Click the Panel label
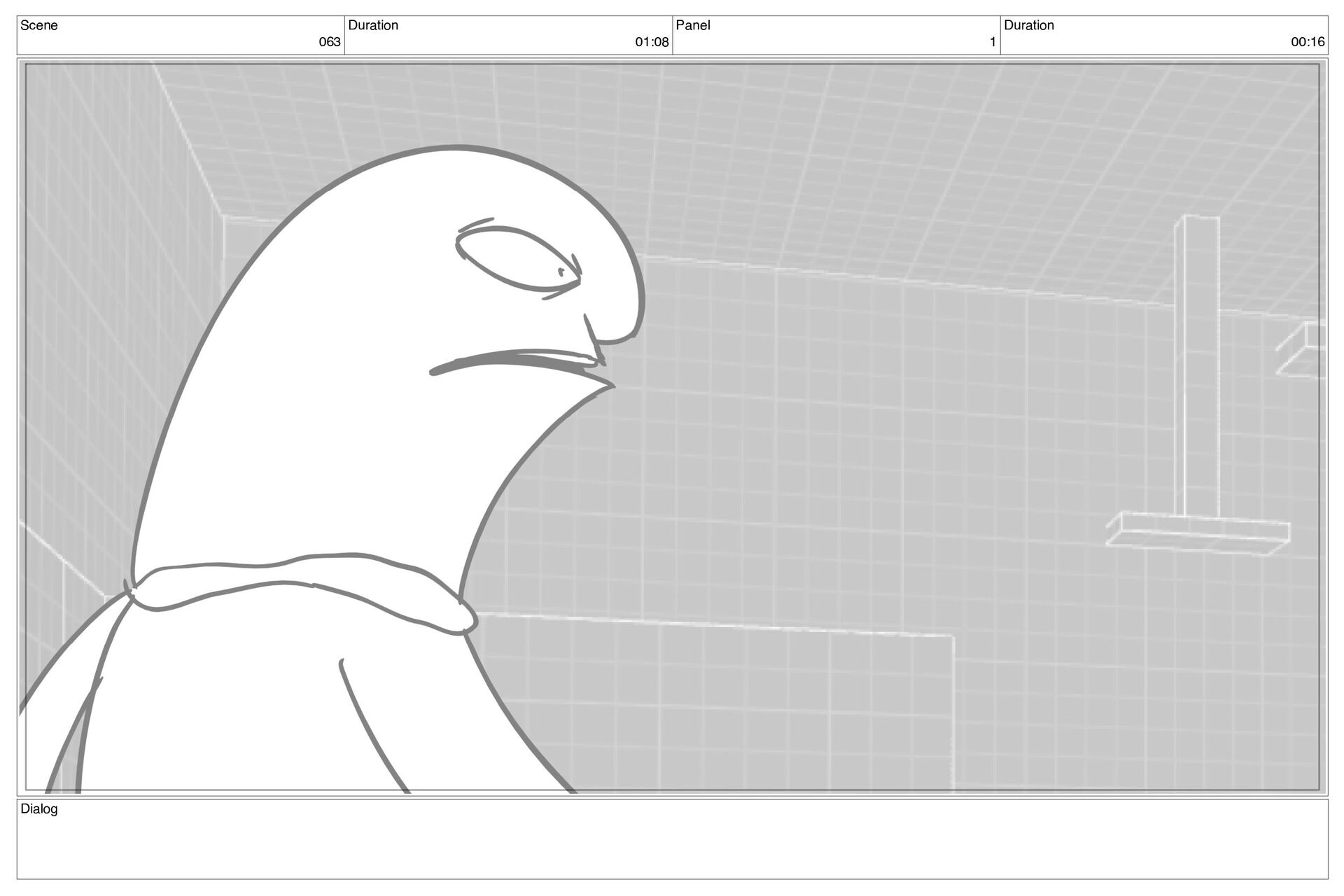 693,25
